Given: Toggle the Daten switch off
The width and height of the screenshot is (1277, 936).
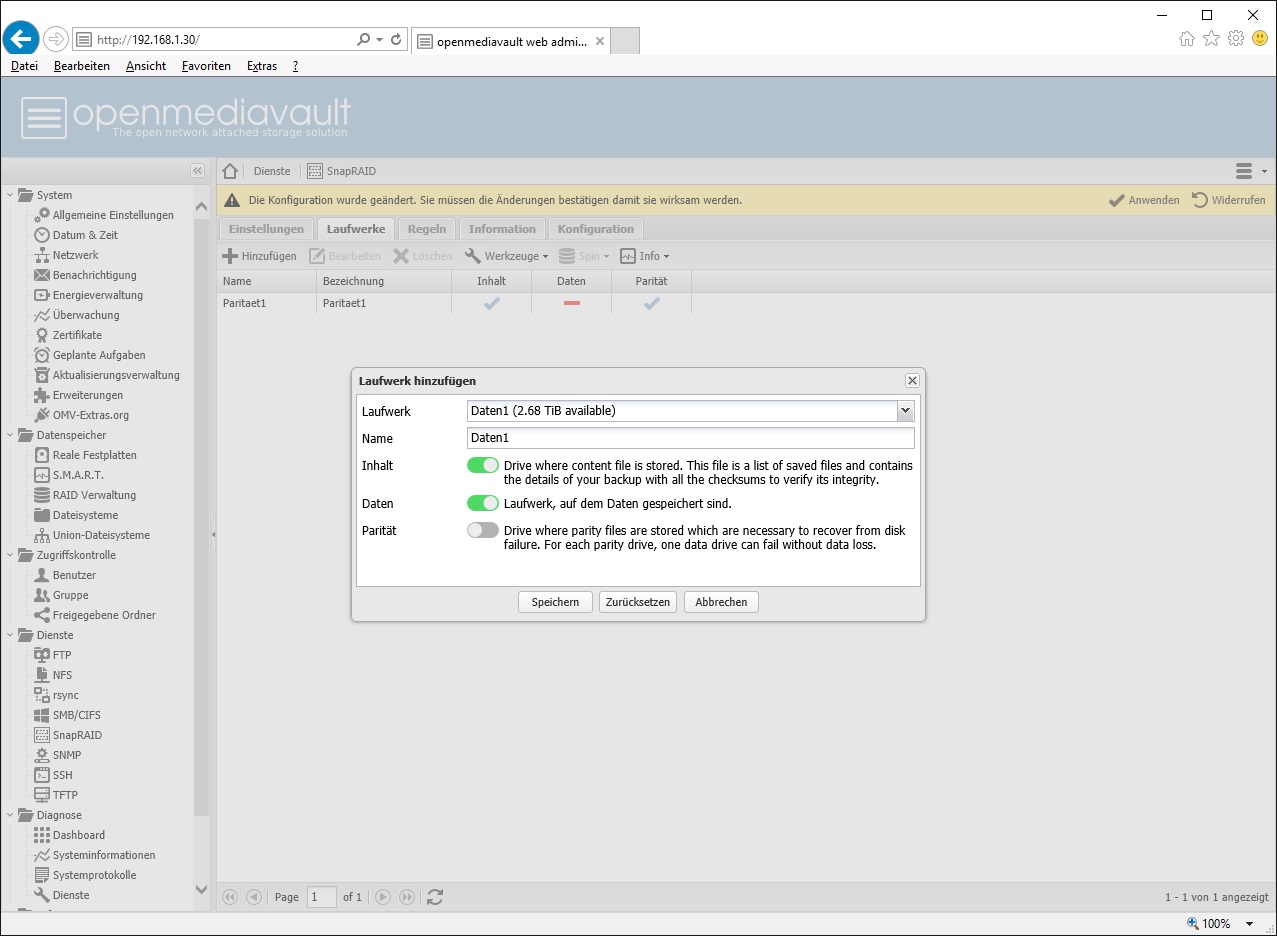Looking at the screenshot, I should pos(483,503).
